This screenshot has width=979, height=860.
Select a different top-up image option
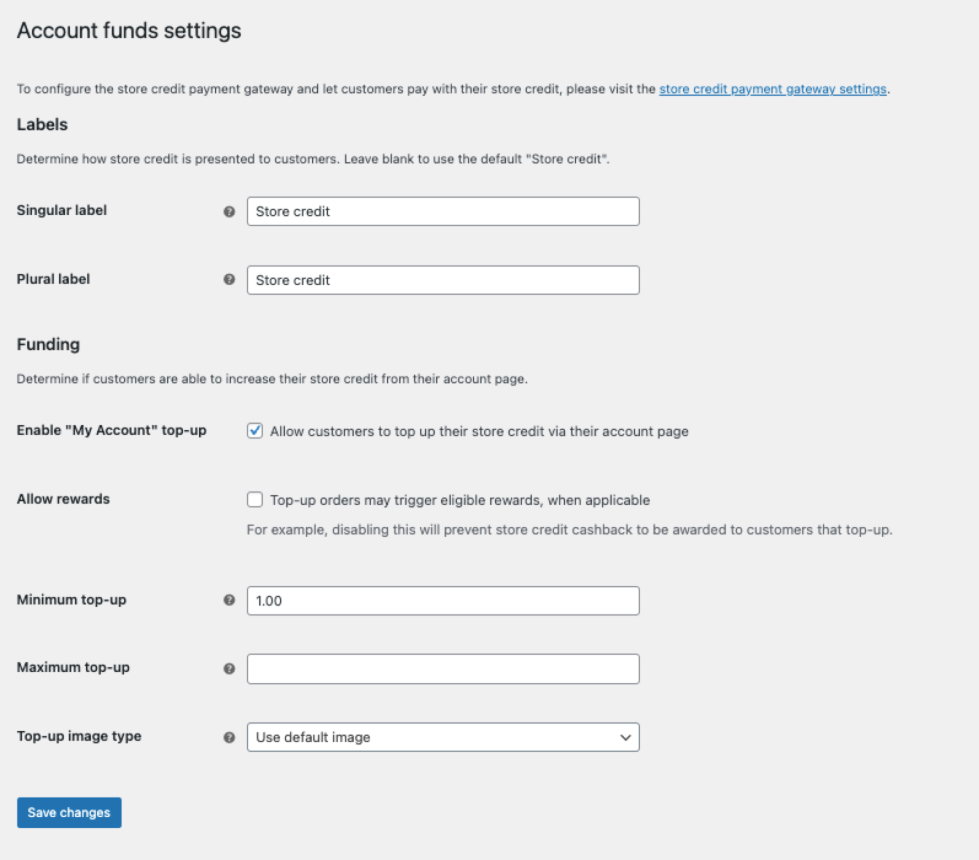[x=443, y=737]
